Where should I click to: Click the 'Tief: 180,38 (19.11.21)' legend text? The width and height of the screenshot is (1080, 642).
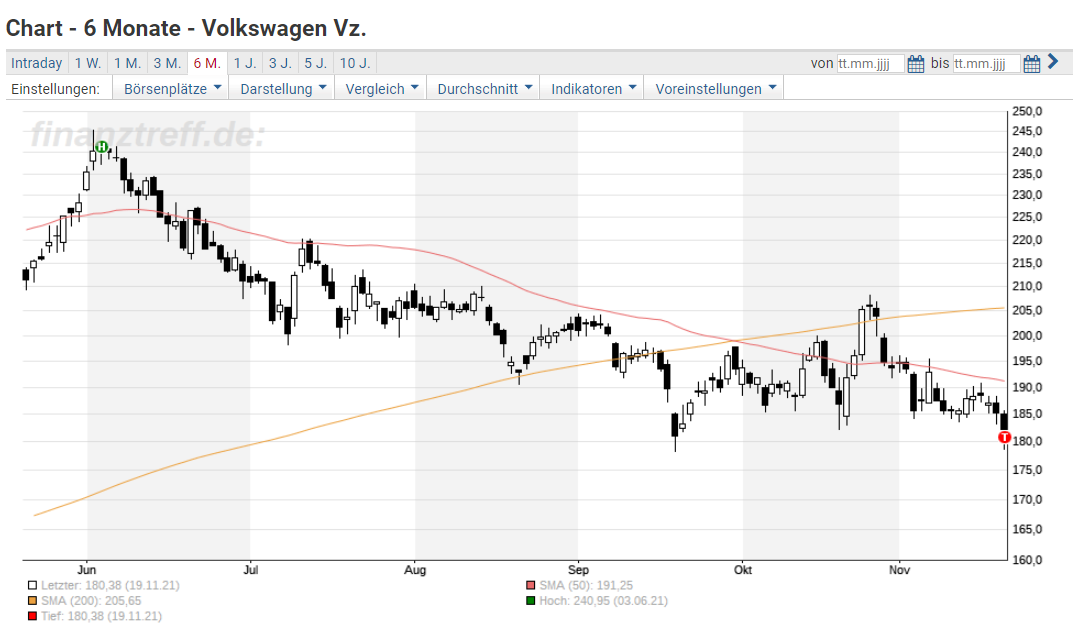101,616
